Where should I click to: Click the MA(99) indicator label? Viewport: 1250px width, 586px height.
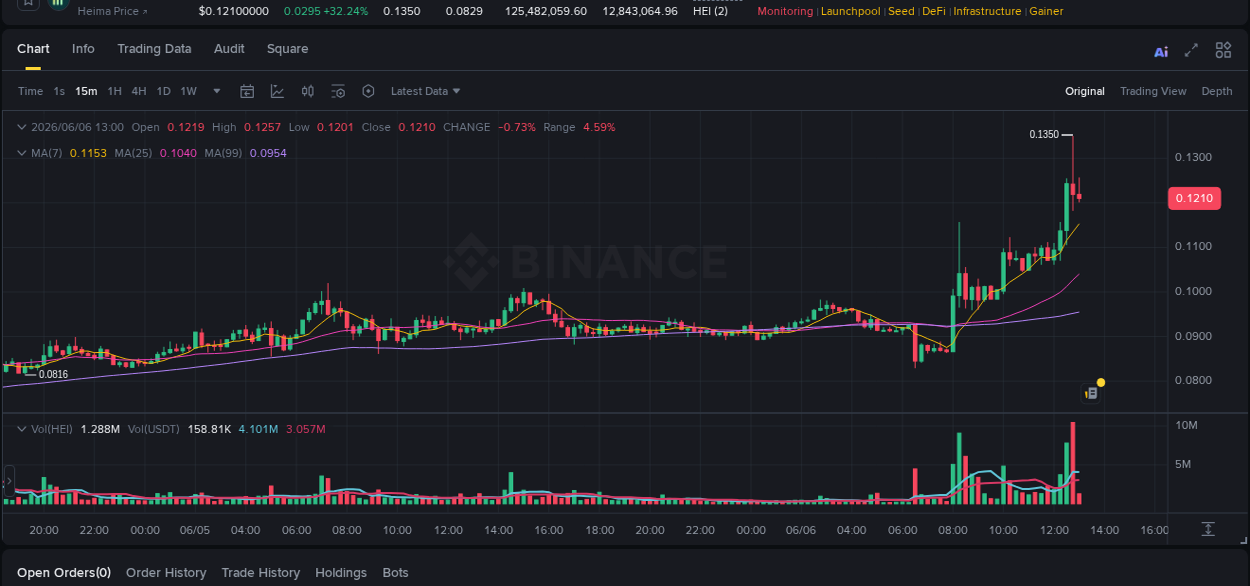pyautogui.click(x=223, y=153)
